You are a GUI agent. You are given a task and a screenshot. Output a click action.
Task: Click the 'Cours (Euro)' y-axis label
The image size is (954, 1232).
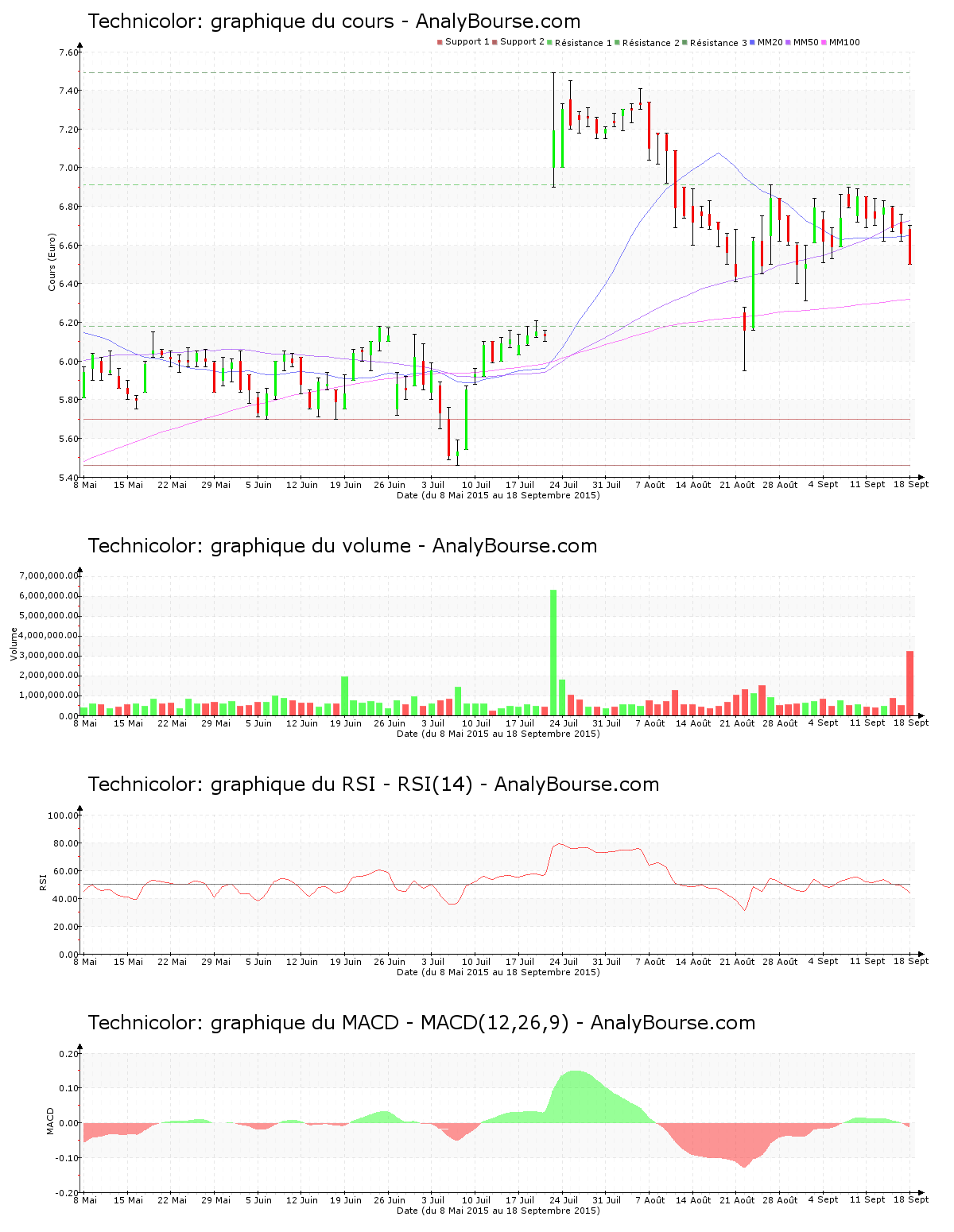pos(52,262)
